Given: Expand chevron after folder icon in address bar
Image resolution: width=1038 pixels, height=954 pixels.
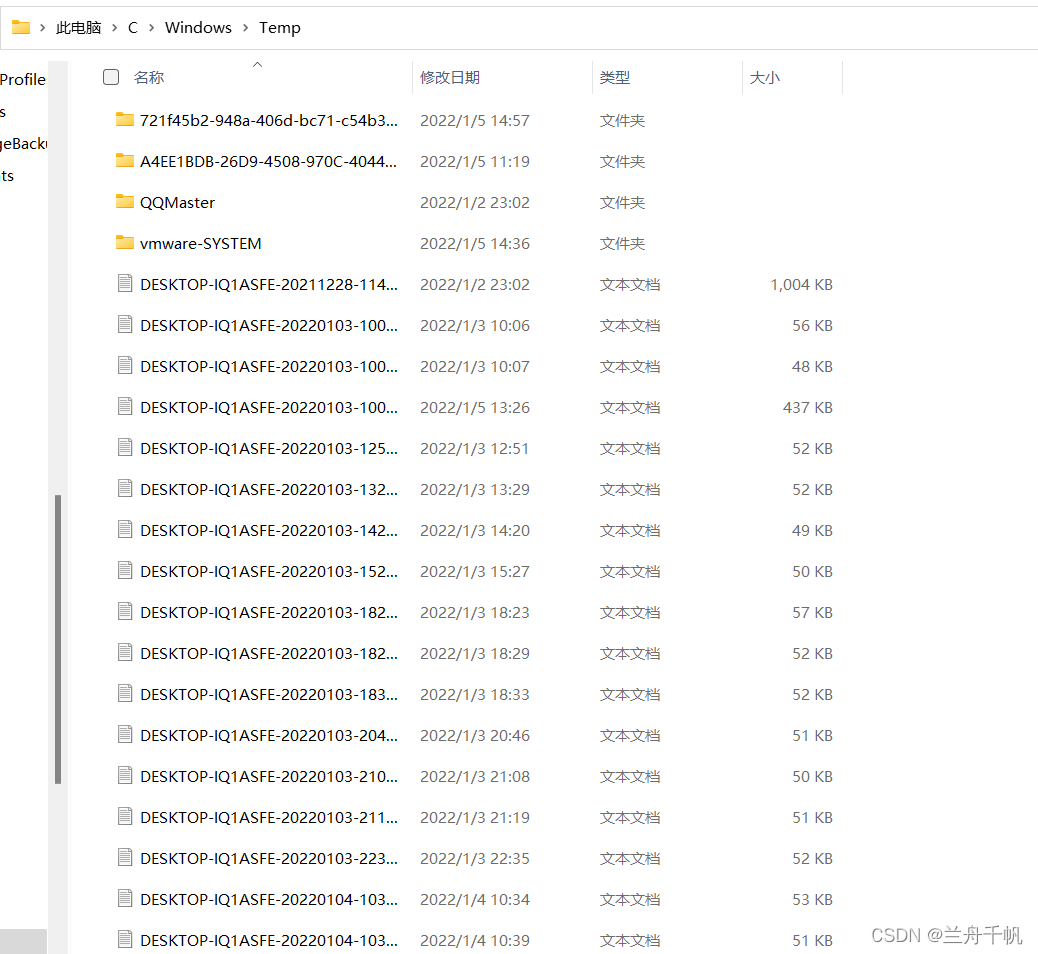Looking at the screenshot, I should 42,28.
